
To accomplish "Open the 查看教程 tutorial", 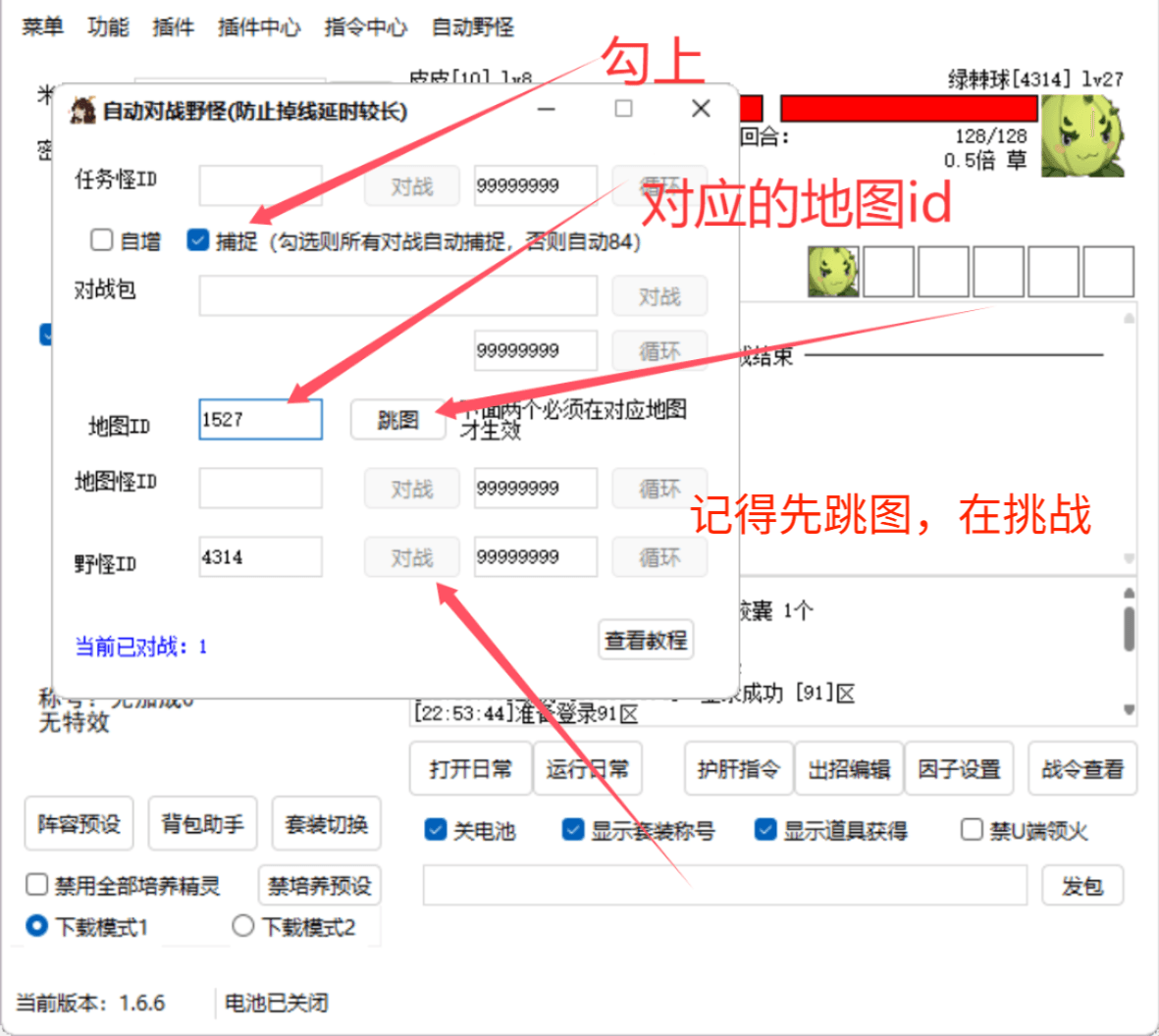I will [x=646, y=640].
